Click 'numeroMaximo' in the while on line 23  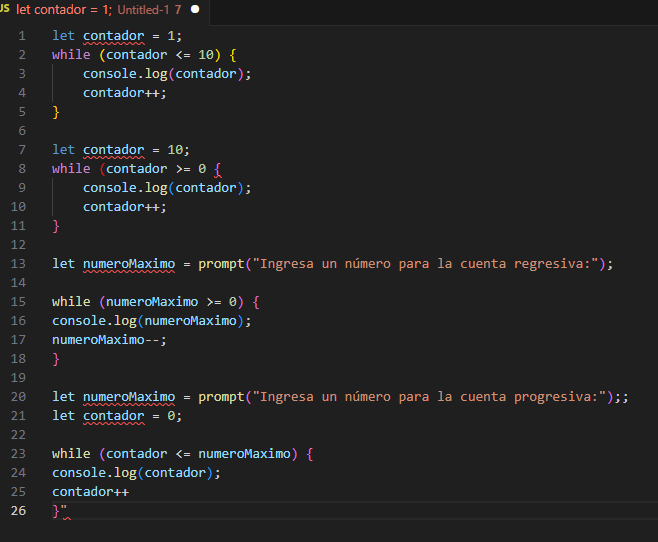[x=244, y=454]
